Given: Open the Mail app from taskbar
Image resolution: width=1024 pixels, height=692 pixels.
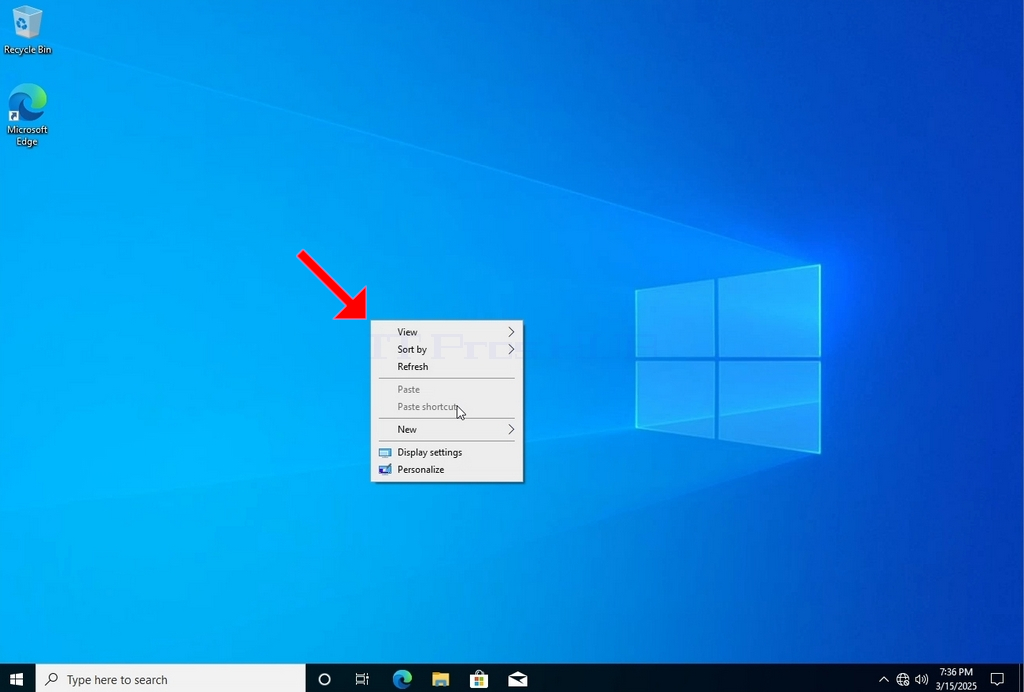Looking at the screenshot, I should (518, 679).
